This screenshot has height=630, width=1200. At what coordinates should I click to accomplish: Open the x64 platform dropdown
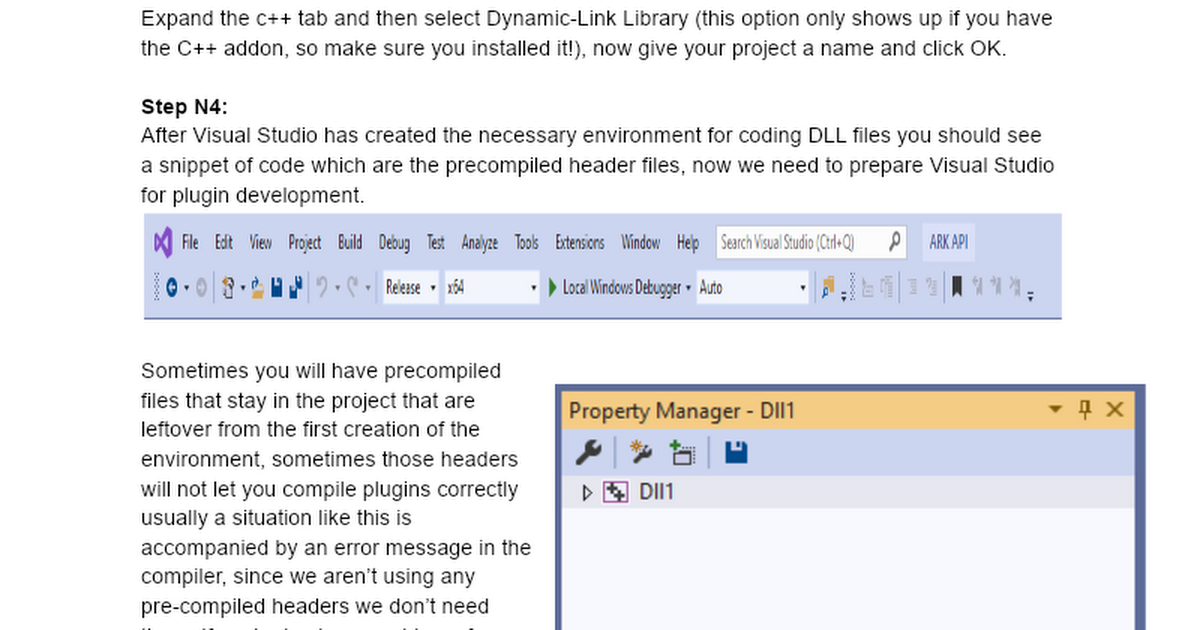[492, 288]
